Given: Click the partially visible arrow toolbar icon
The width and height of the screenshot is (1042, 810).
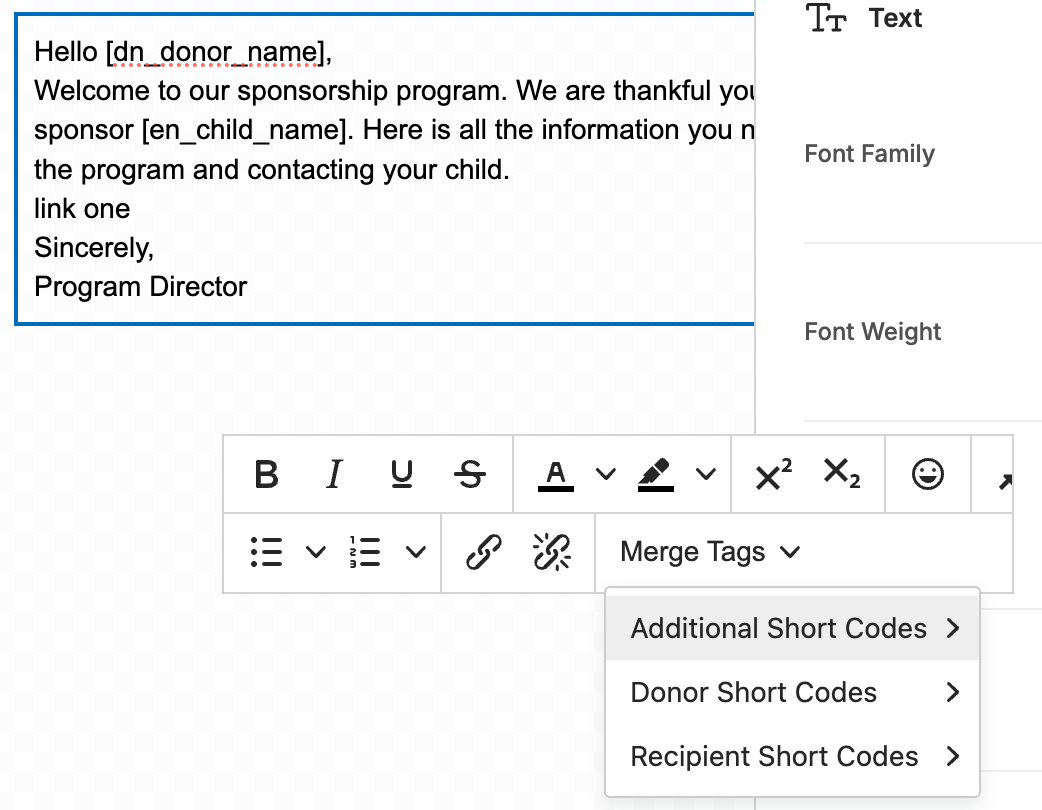Looking at the screenshot, I should pyautogui.click(x=1005, y=480).
